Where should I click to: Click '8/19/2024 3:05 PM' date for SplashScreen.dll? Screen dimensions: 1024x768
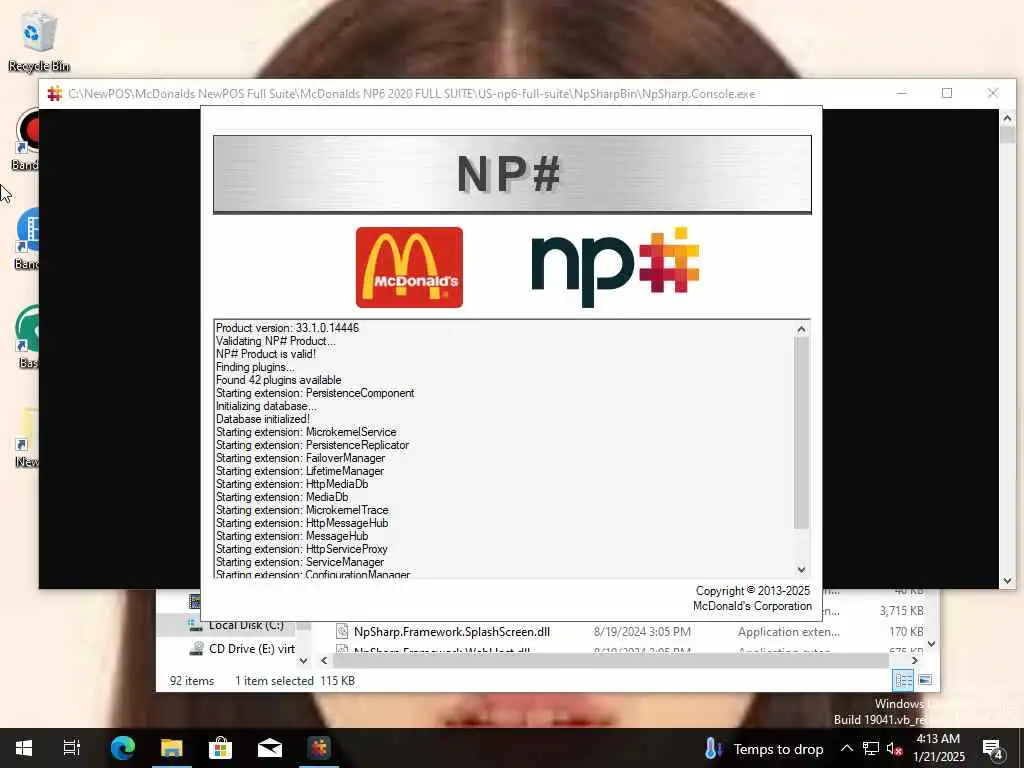point(642,632)
